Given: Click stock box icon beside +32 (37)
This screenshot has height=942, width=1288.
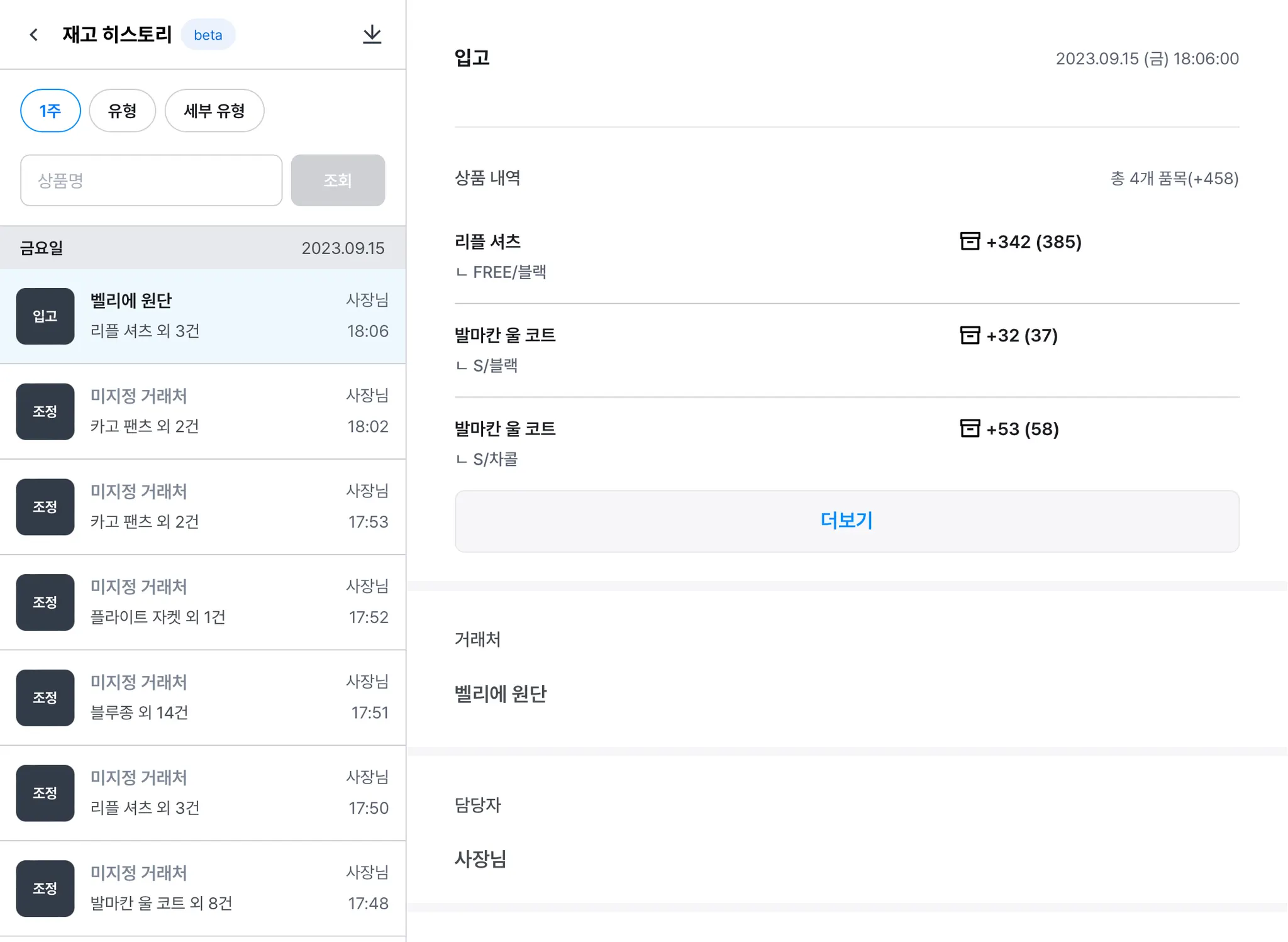Looking at the screenshot, I should click(969, 335).
